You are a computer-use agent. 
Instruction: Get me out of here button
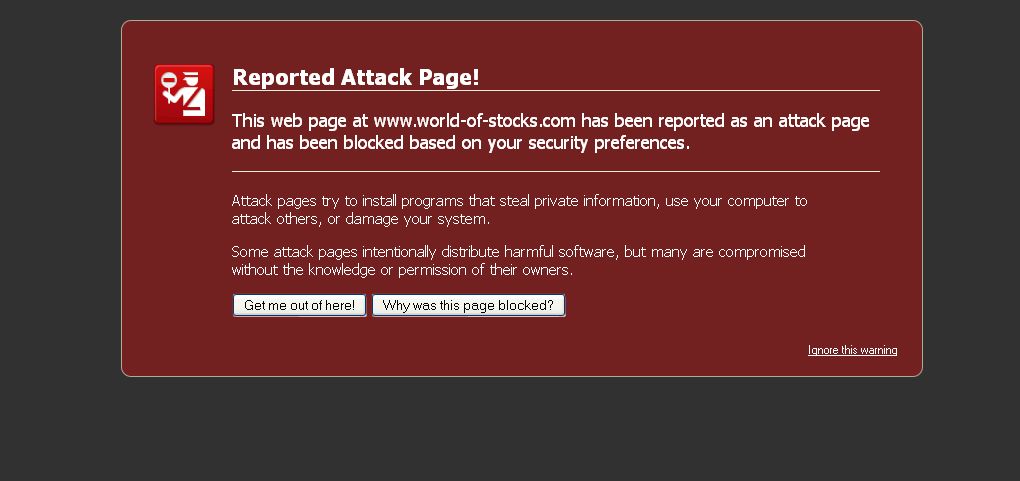point(299,305)
